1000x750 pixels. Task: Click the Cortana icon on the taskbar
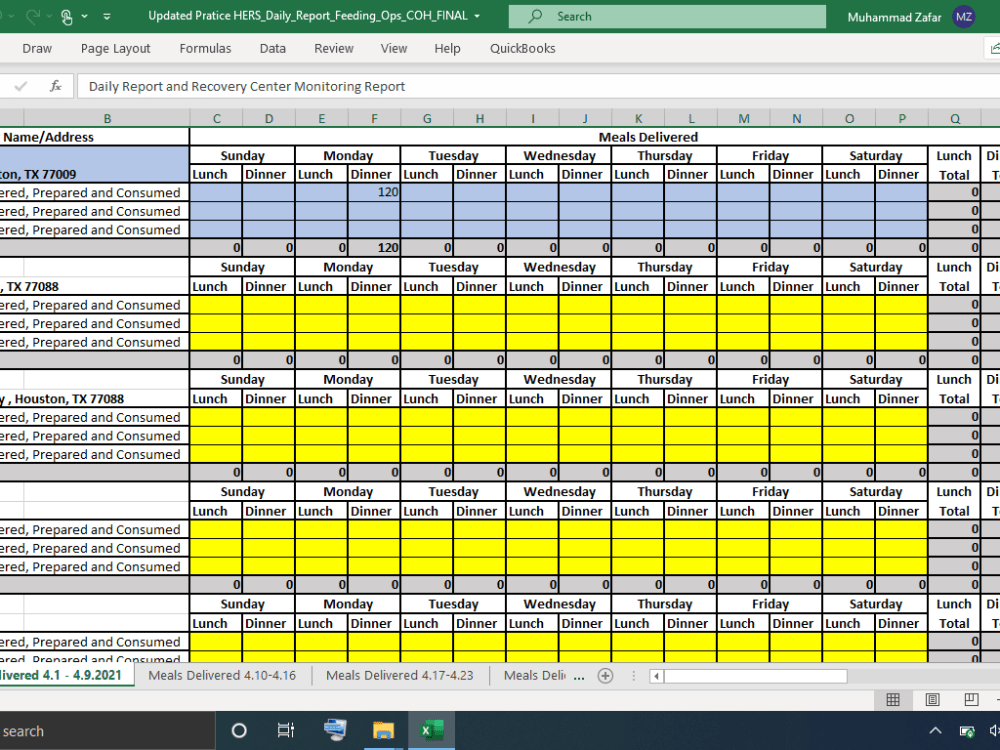click(238, 729)
